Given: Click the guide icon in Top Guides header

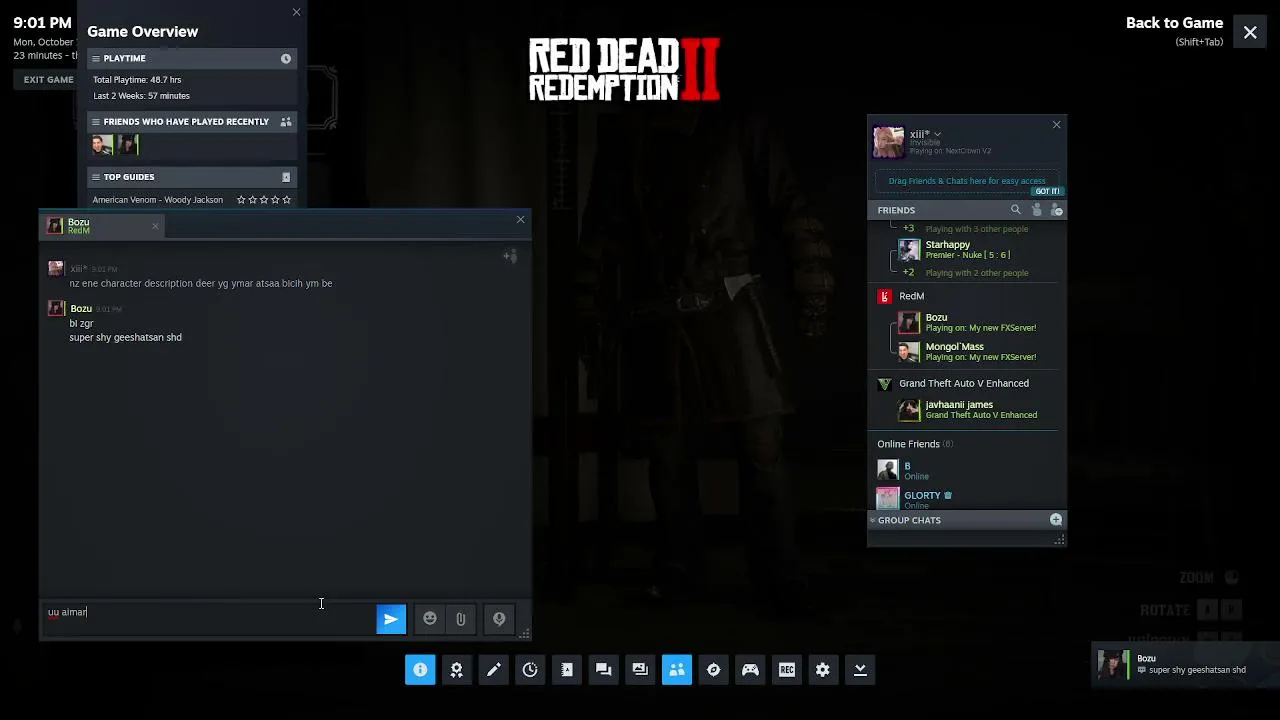Looking at the screenshot, I should pos(286,177).
